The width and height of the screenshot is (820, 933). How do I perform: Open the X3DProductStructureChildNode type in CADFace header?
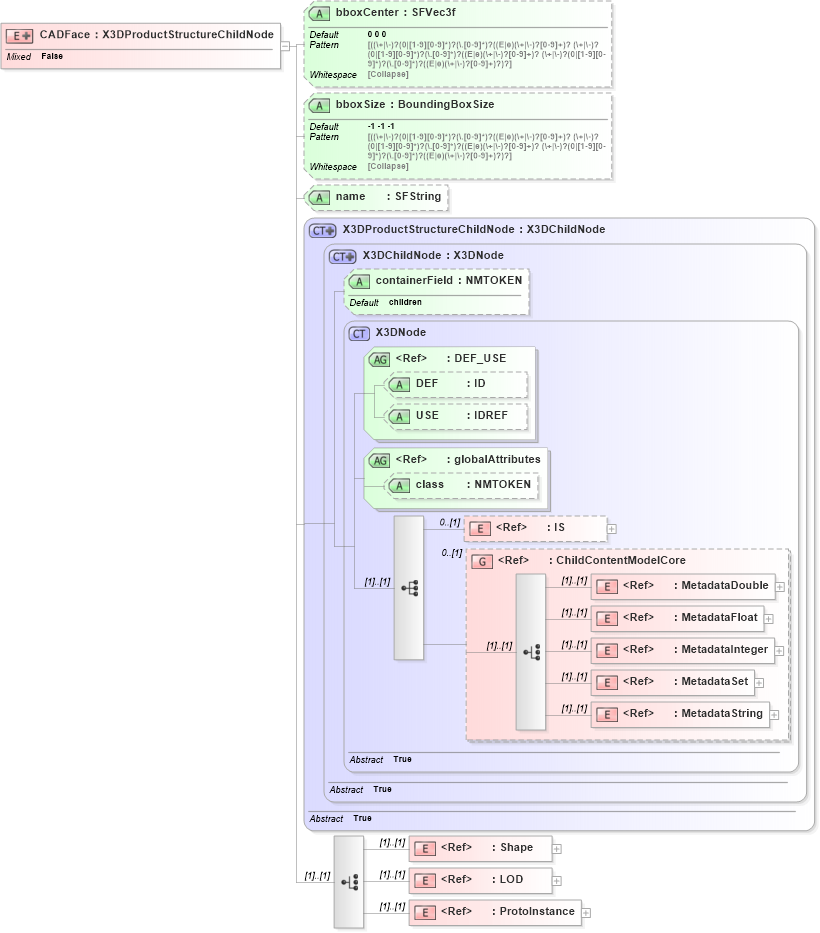click(x=188, y=35)
